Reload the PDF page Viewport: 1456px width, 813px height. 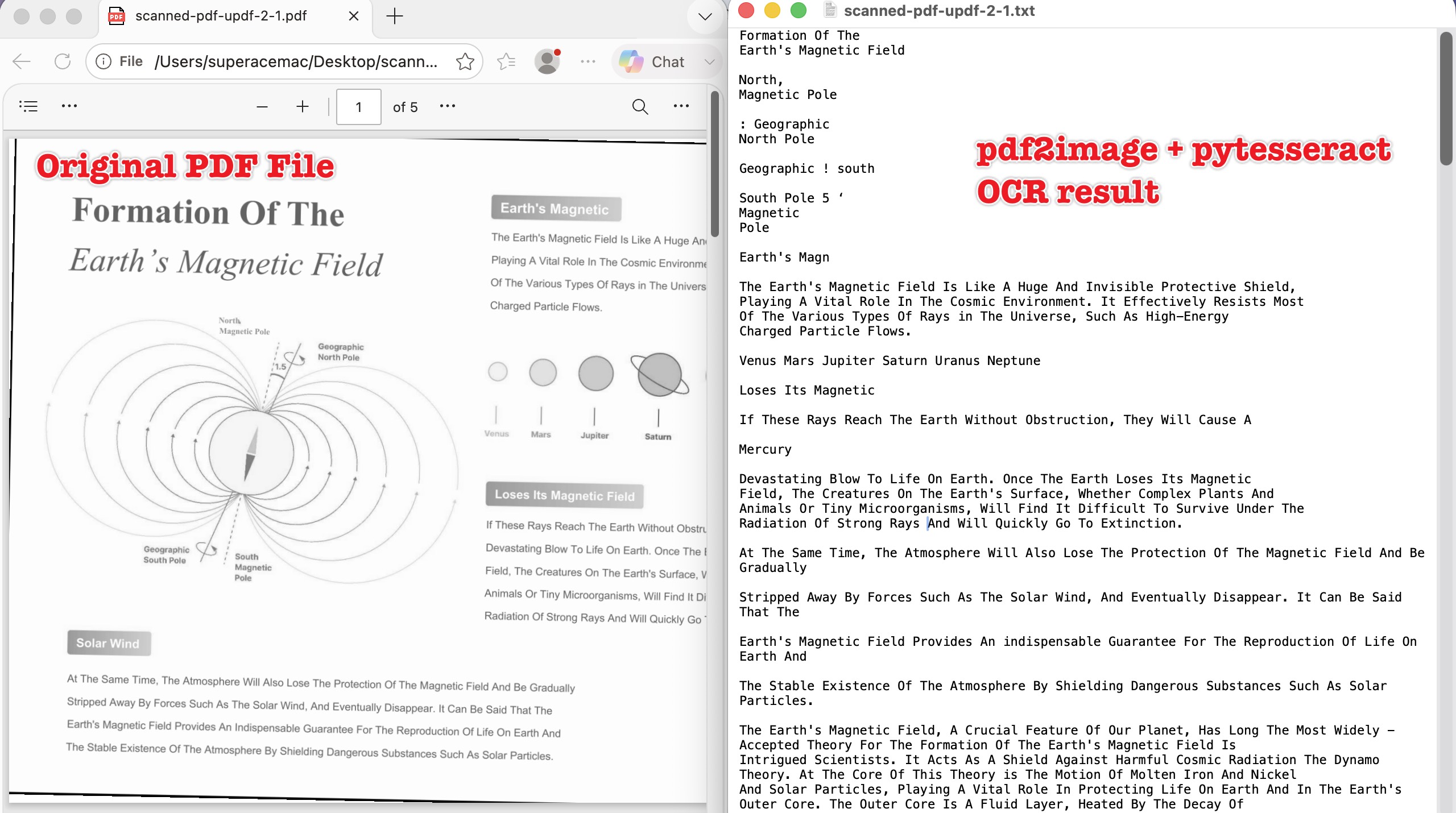tap(63, 61)
